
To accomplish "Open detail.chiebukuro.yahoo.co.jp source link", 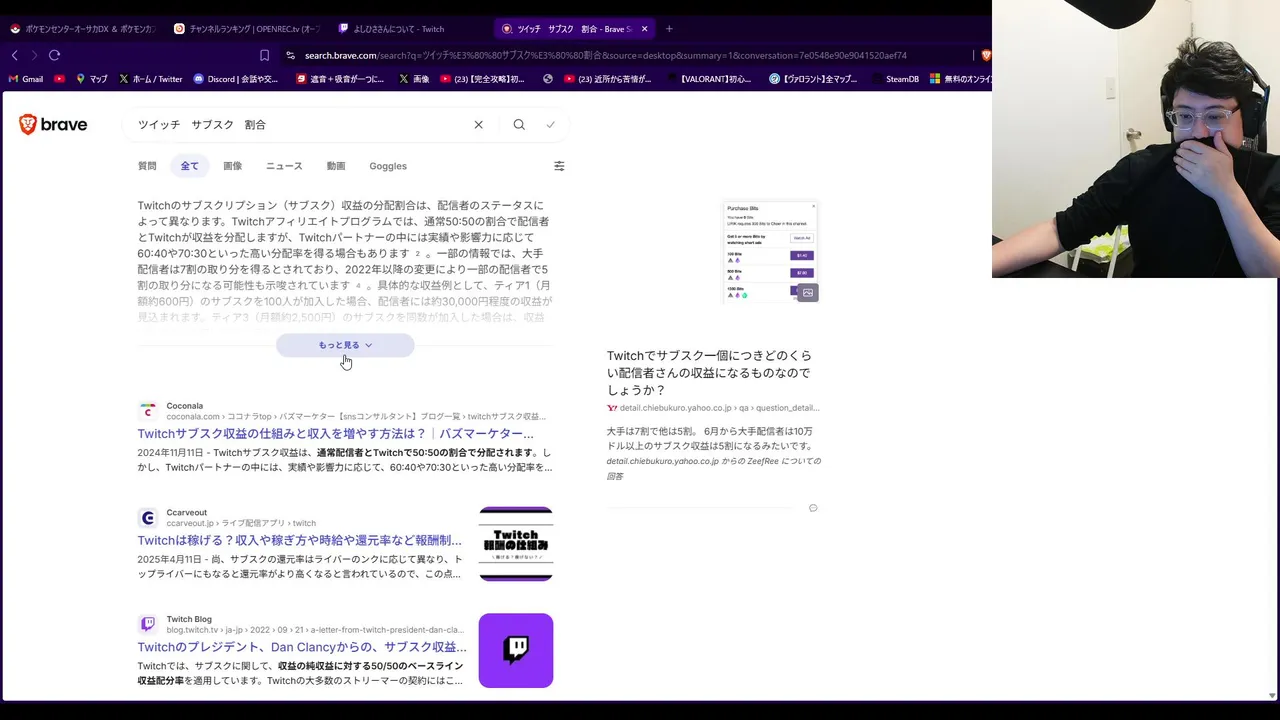I will click(713, 408).
